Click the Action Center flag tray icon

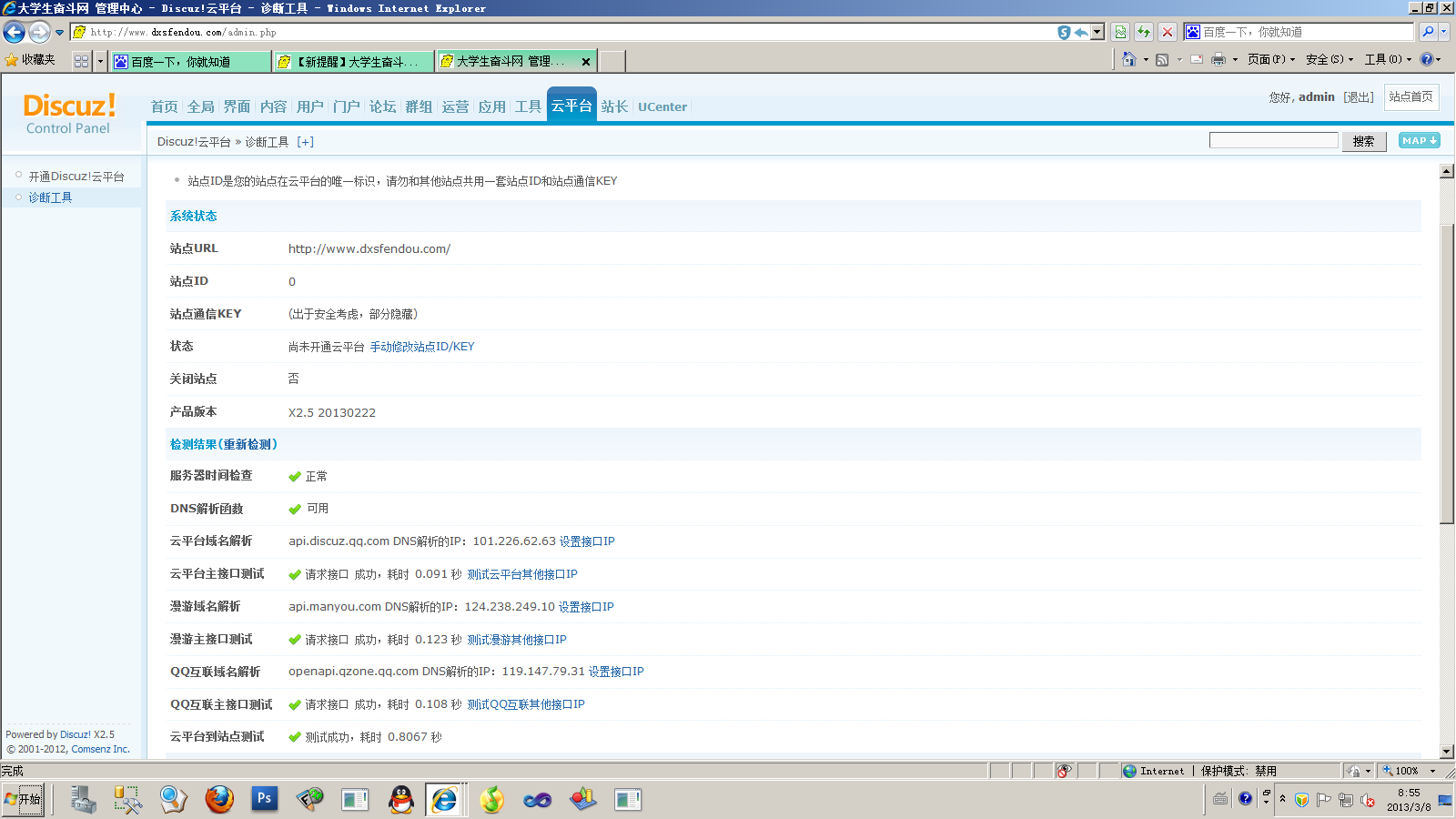click(x=1324, y=800)
